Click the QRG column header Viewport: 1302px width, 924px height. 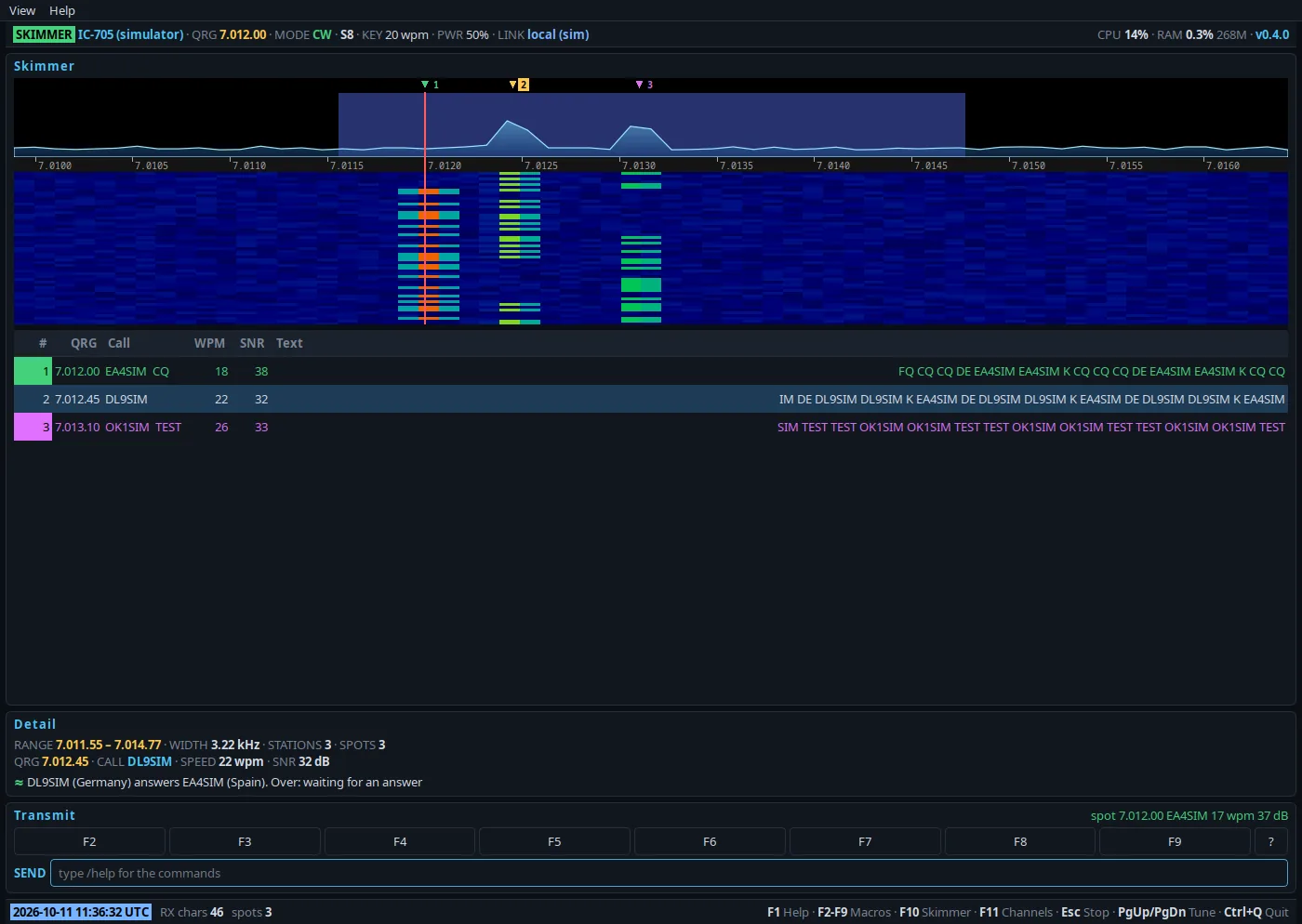(x=84, y=343)
